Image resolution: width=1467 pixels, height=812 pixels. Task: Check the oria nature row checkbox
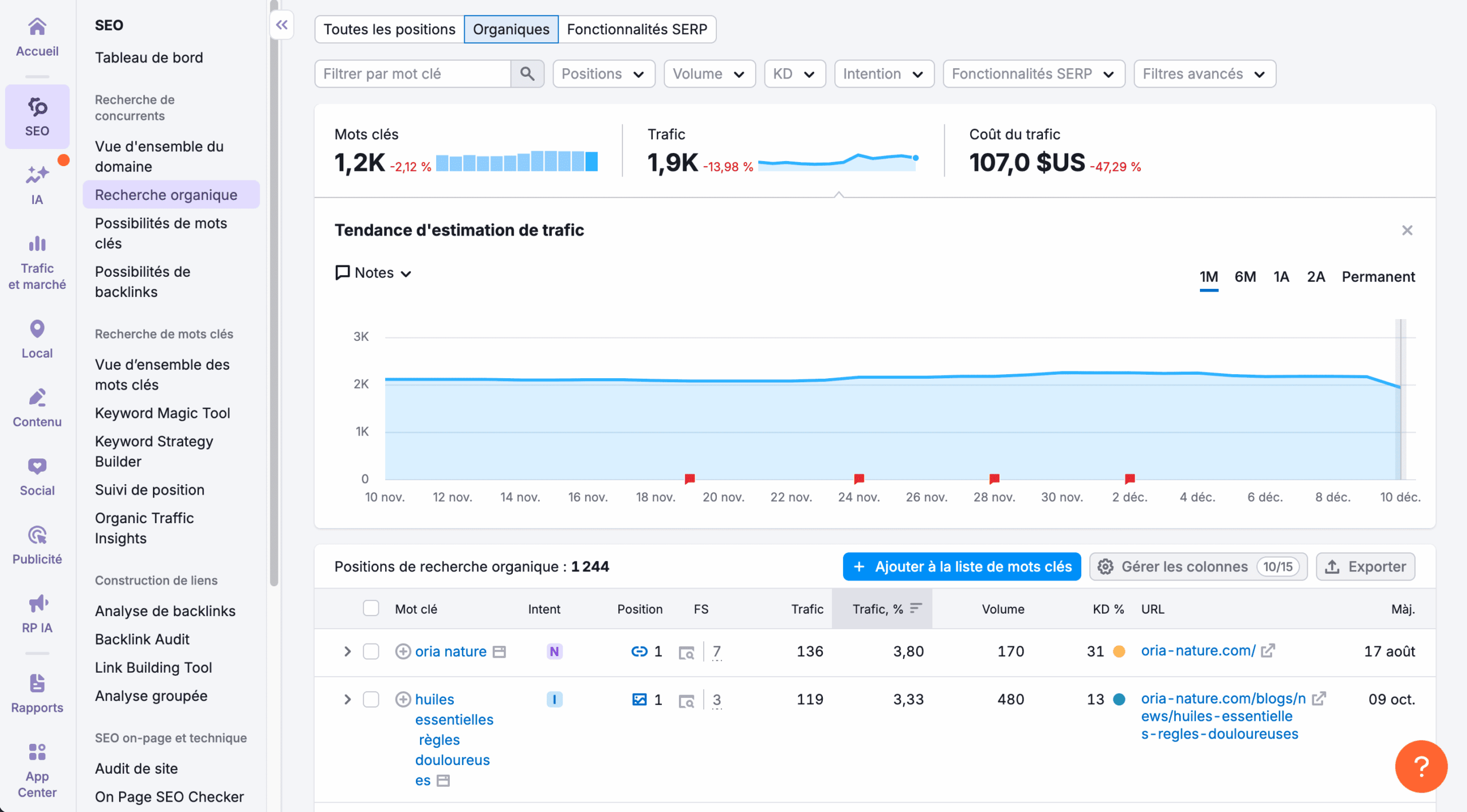[371, 652]
